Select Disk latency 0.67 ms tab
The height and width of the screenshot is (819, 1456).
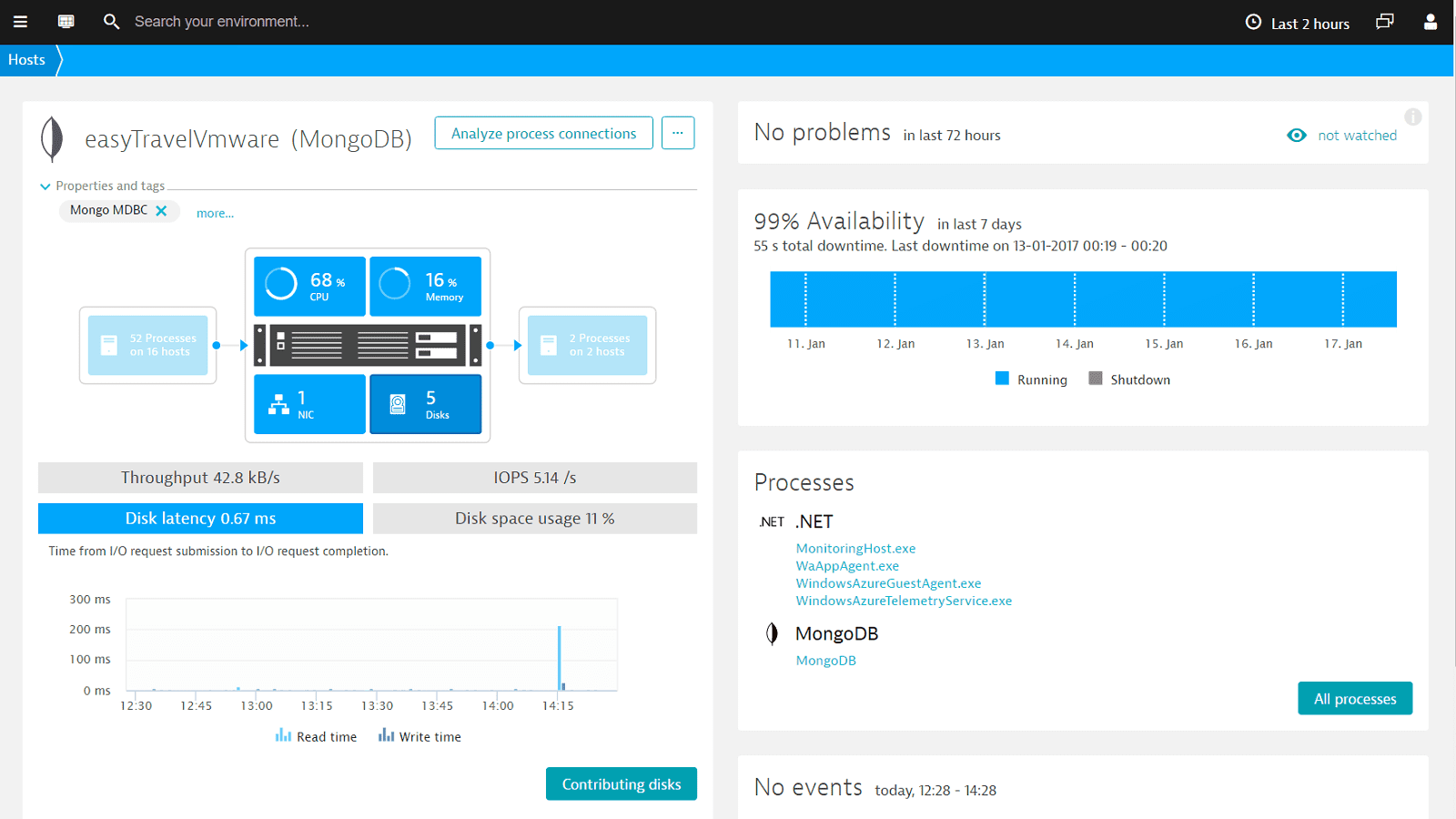pyautogui.click(x=200, y=519)
